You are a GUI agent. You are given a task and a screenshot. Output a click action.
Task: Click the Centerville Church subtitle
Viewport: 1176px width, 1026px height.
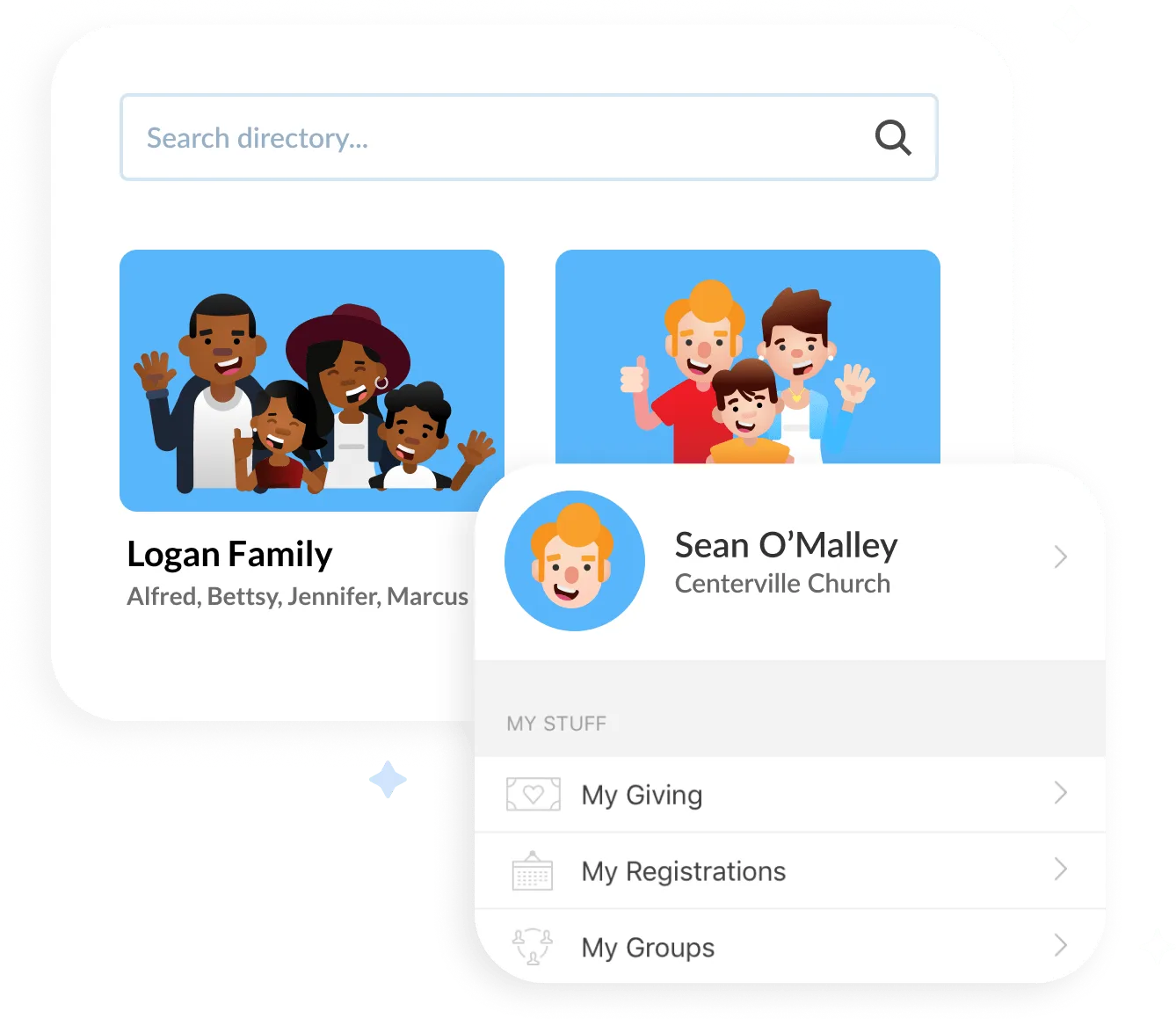click(x=782, y=584)
